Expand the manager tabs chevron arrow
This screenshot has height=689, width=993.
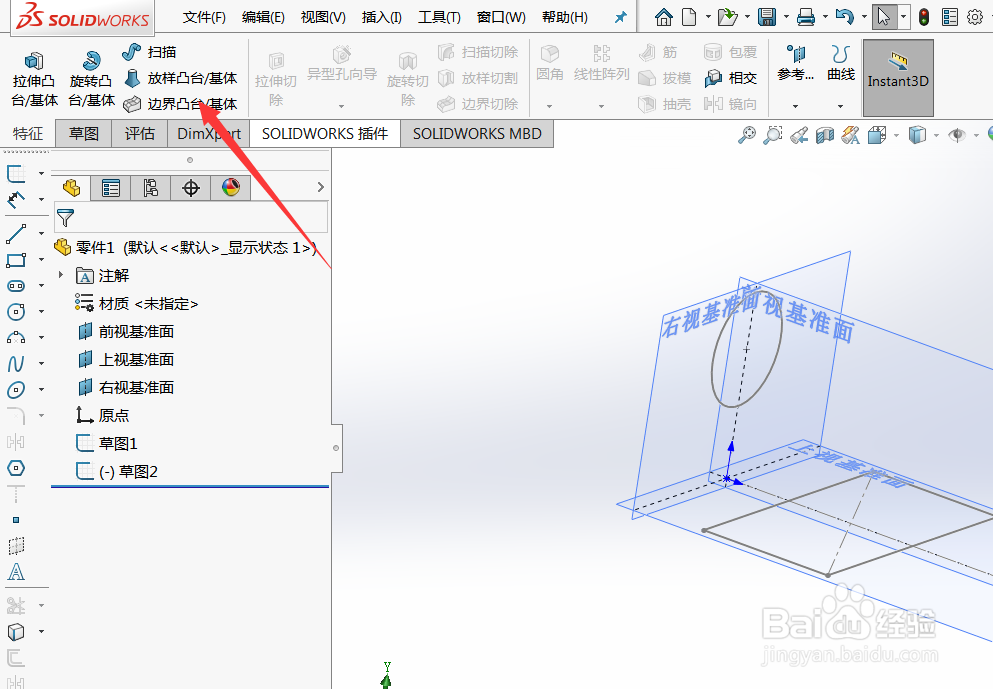coord(320,187)
